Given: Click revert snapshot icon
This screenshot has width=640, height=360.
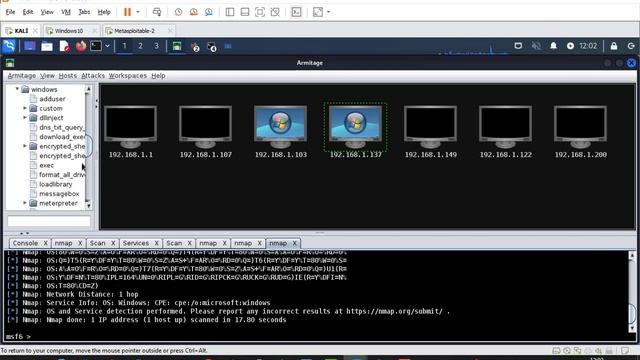Looking at the screenshot, I should tap(193, 12).
